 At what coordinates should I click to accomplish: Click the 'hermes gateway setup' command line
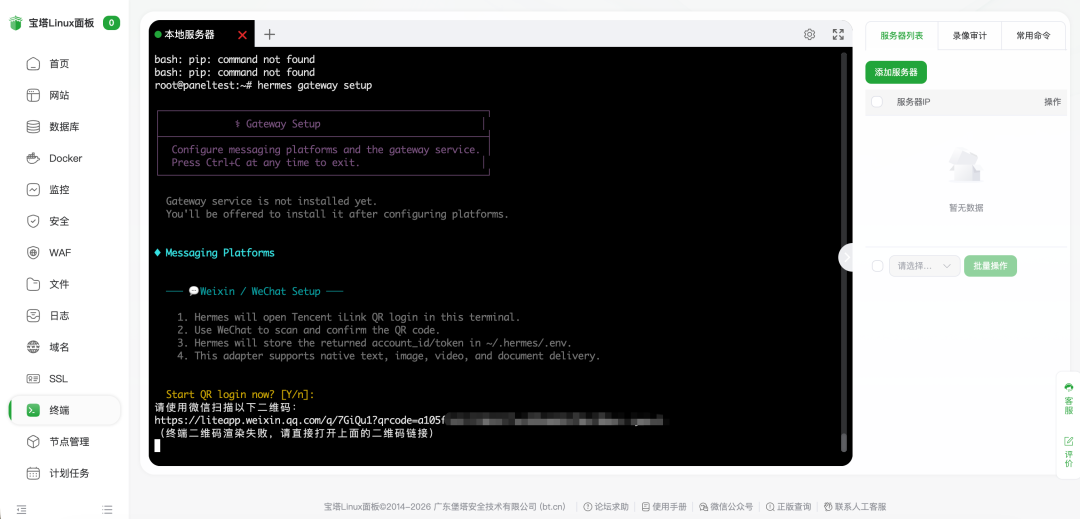point(314,85)
